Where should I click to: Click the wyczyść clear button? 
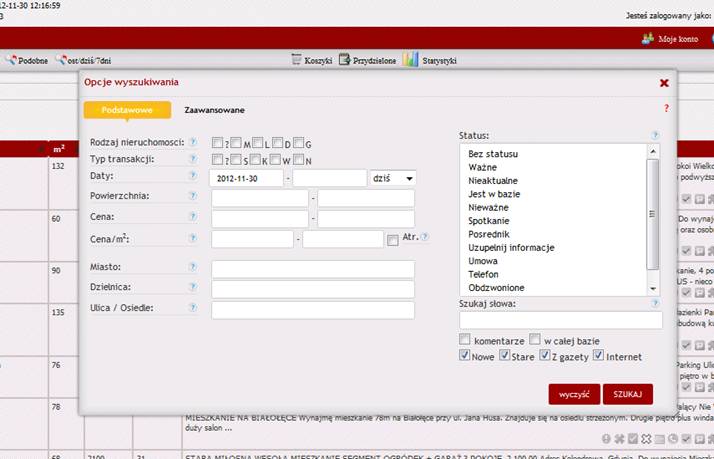click(x=573, y=394)
